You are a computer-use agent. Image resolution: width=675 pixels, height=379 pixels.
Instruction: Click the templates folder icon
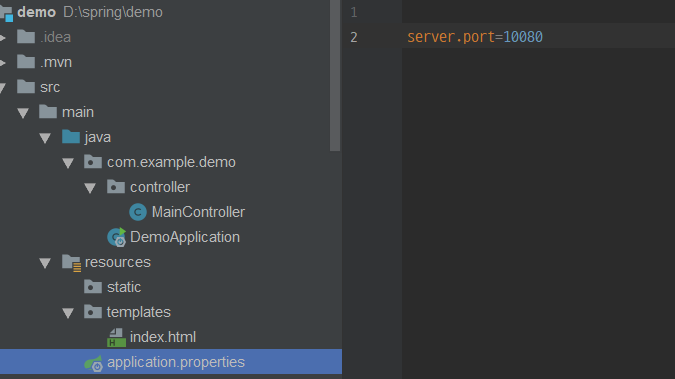[93, 312]
